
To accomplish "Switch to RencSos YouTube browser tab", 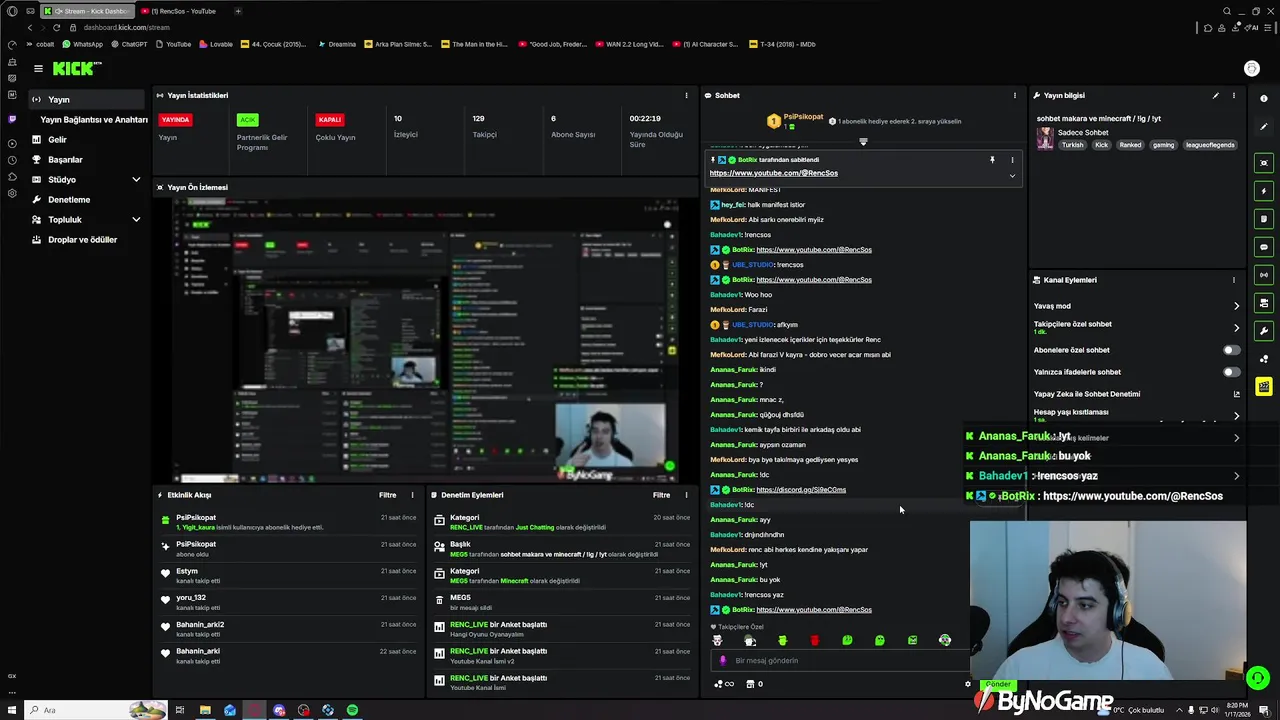I will [x=182, y=11].
